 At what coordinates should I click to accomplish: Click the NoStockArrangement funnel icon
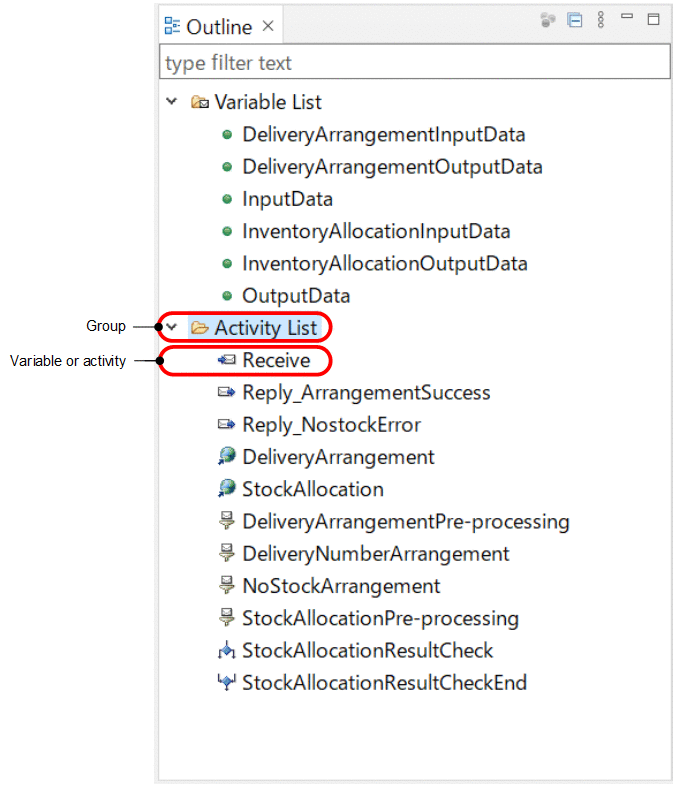[226, 586]
